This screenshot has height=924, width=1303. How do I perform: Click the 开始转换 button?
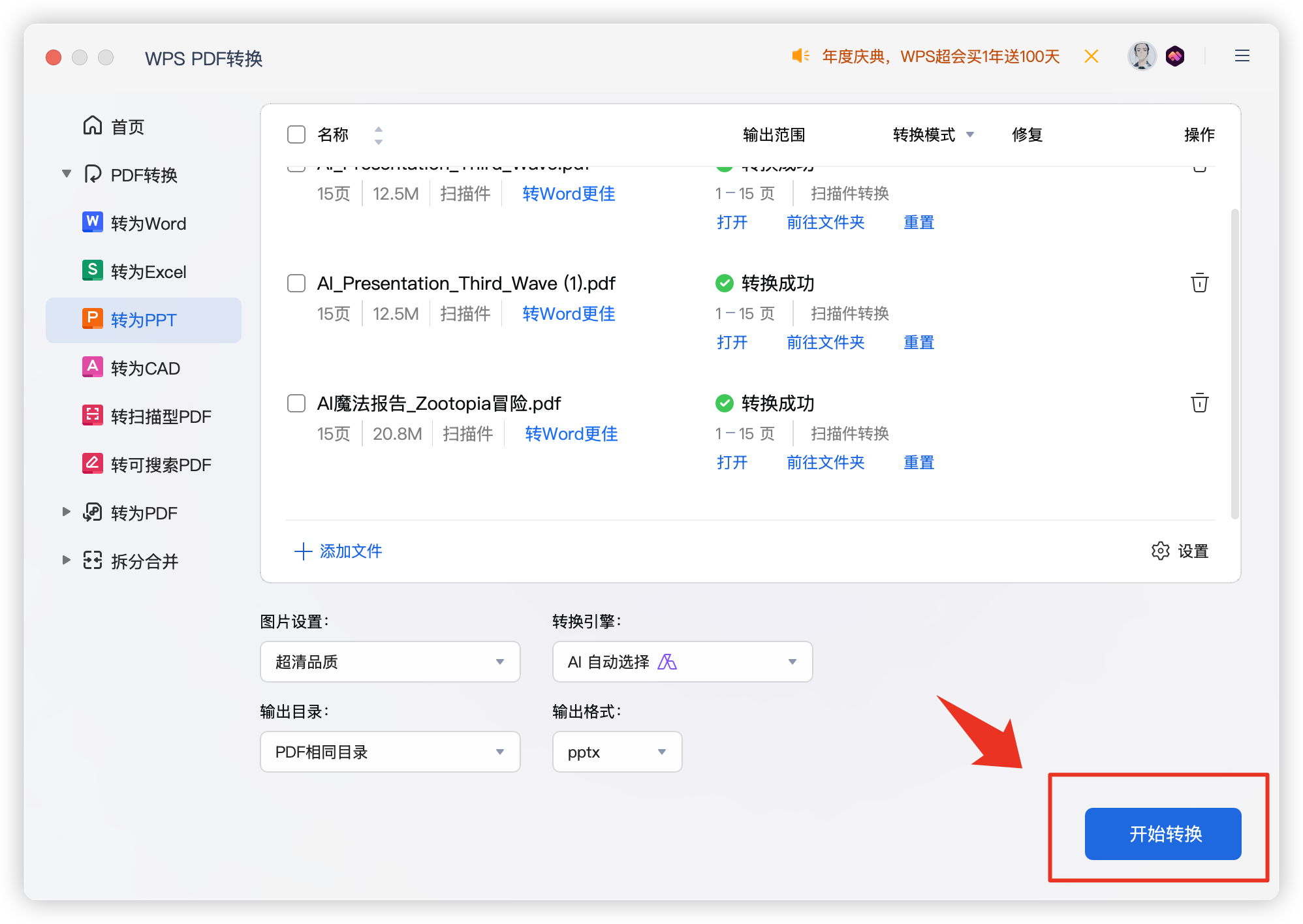pyautogui.click(x=1163, y=833)
